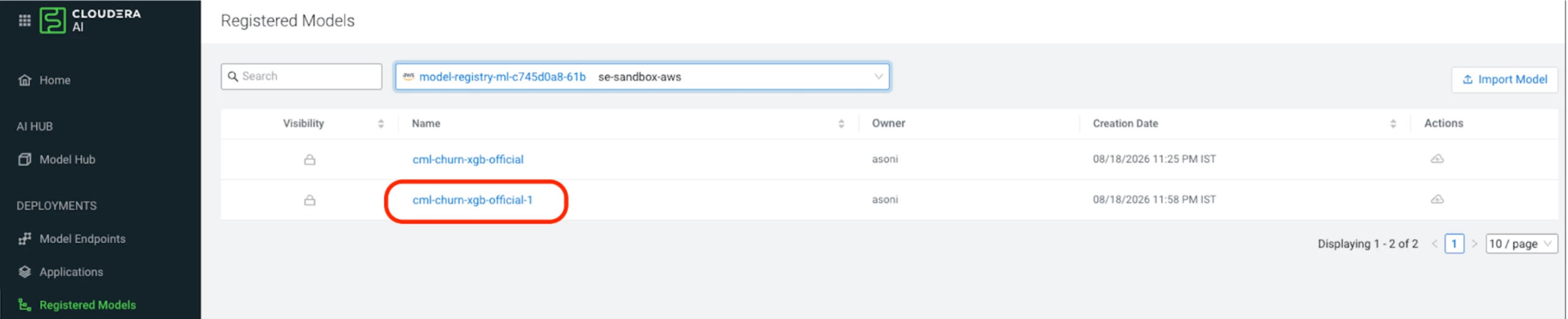
Task: Click the Owner column header
Action: point(888,123)
